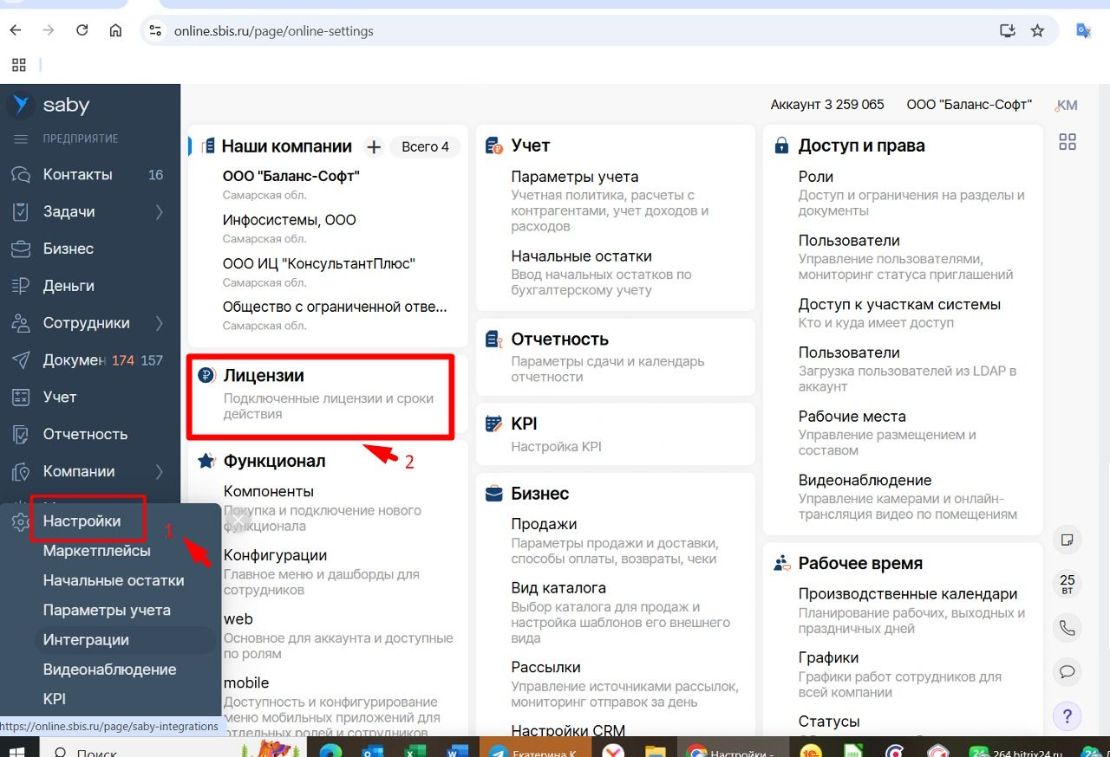Click the Всего 4 companies counter

pos(425,147)
